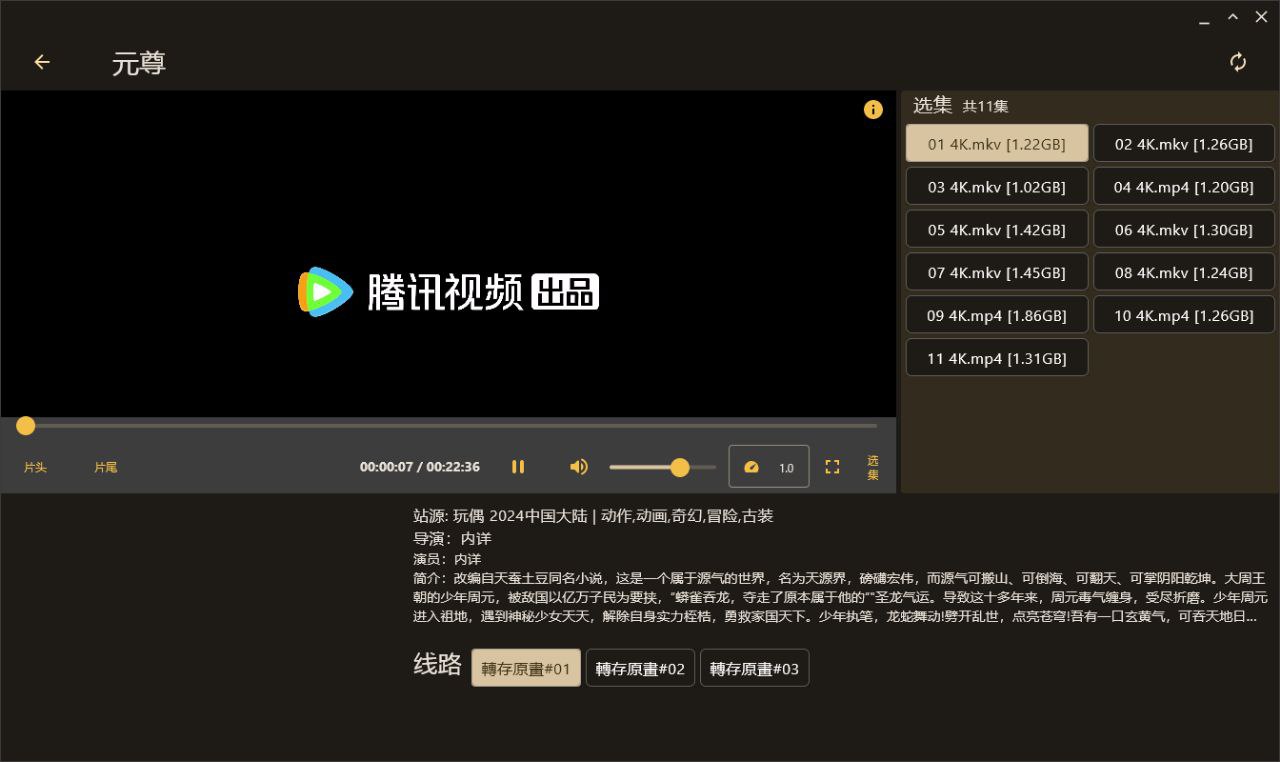Open episode 08 4K.mkv [1.24GB]
The width and height of the screenshot is (1280, 762).
point(1184,273)
